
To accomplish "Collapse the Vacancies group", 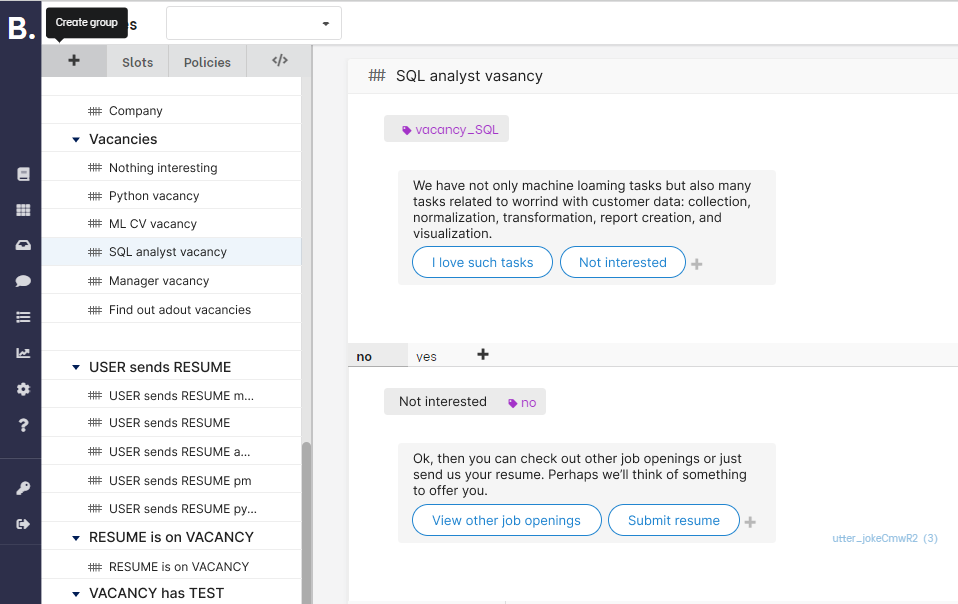I will (x=76, y=140).
